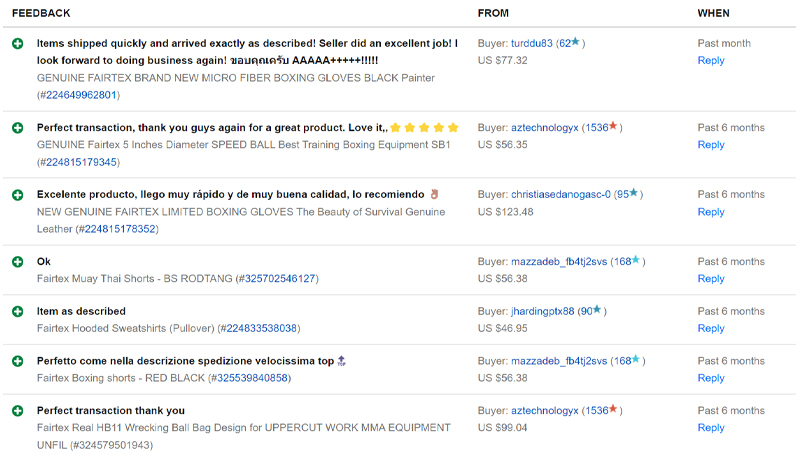Open item link 224833538038
This screenshot has width=800, height=453.
262,329
